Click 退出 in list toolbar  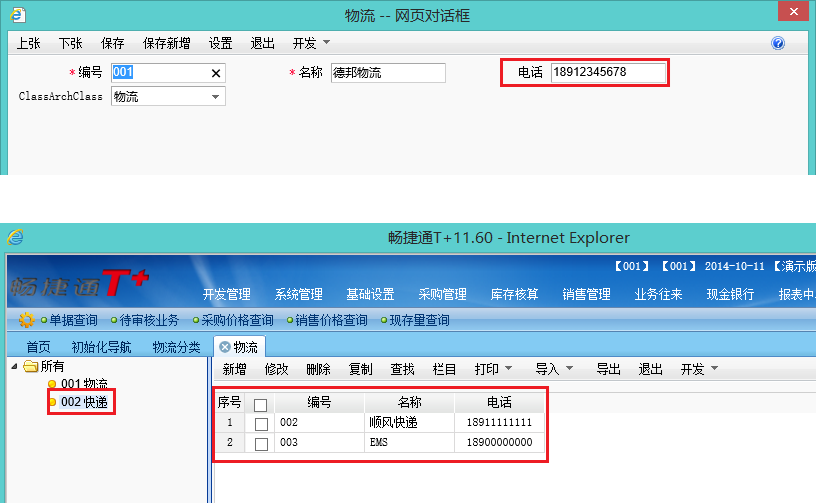(x=651, y=369)
